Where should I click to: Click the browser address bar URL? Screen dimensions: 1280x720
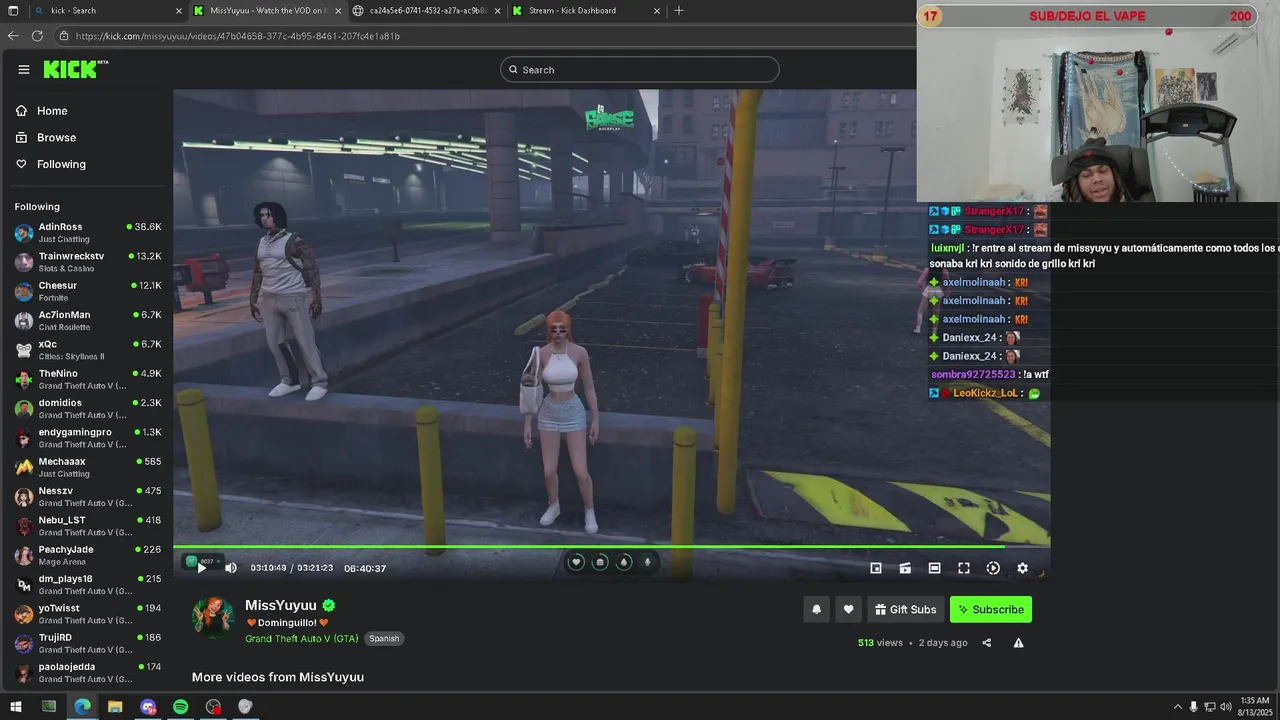[x=238, y=36]
